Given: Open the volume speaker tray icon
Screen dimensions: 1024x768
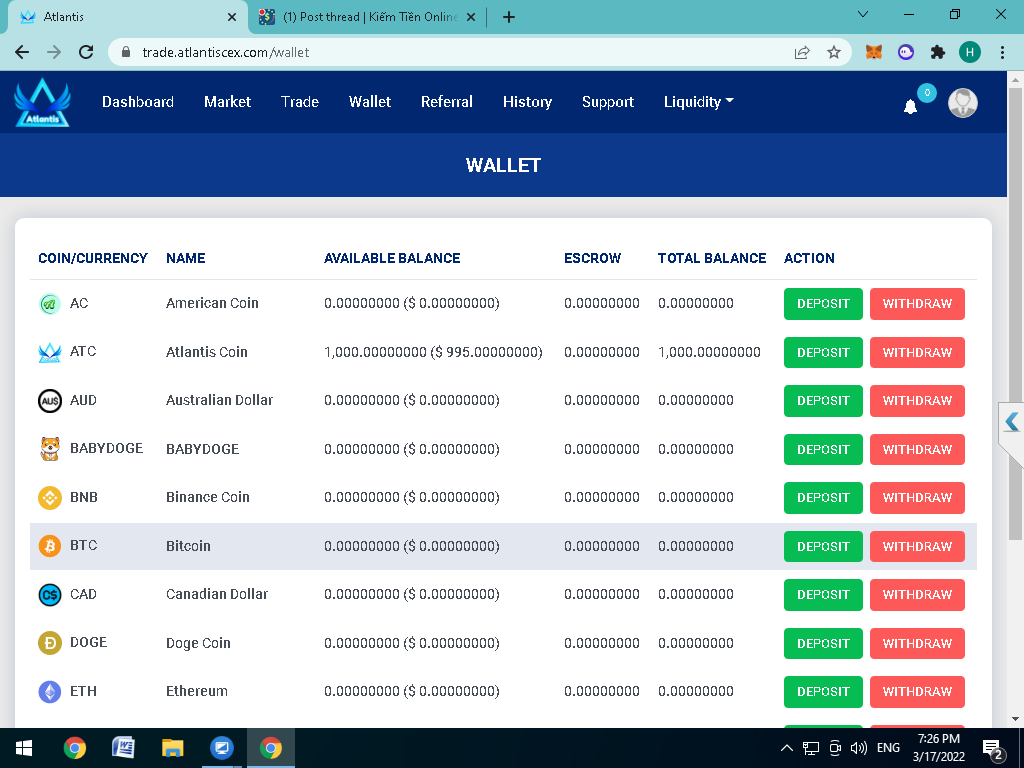Looking at the screenshot, I should [x=859, y=748].
